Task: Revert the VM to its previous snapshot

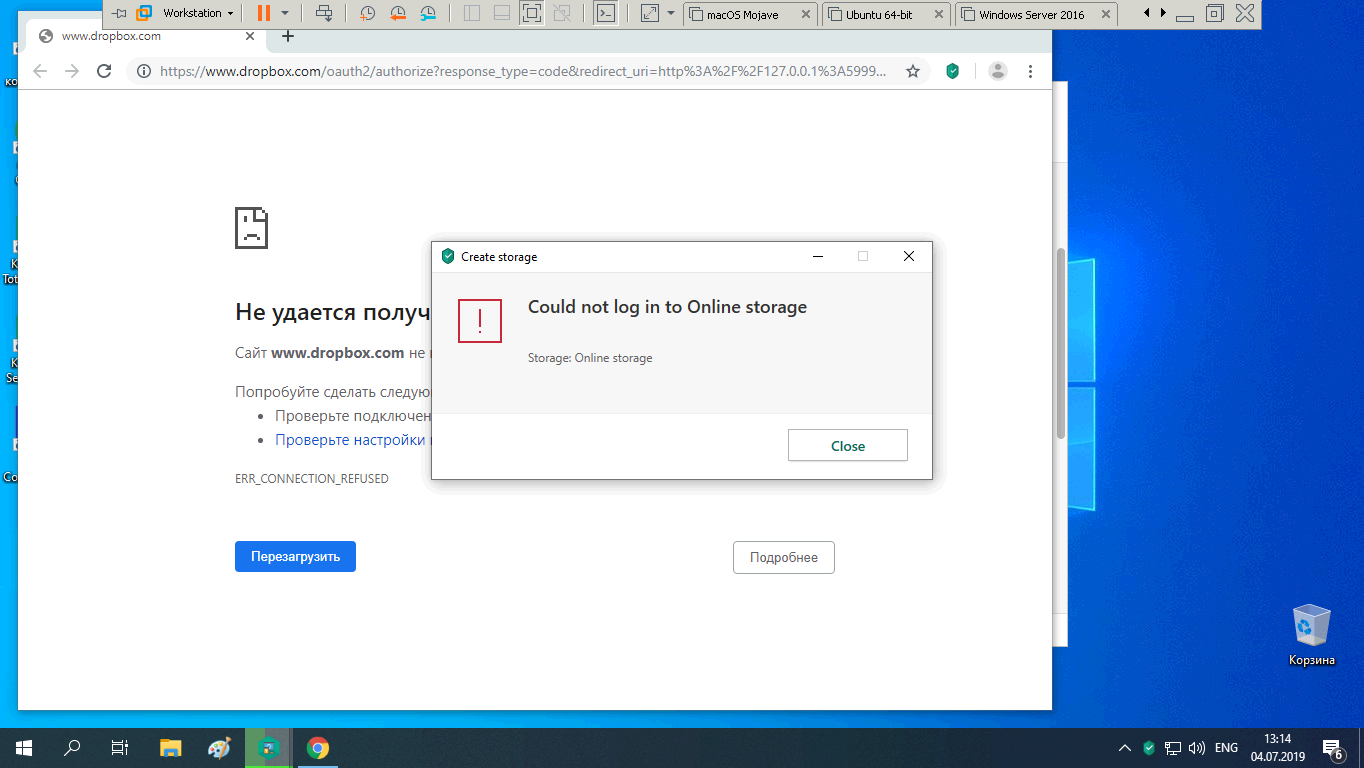Action: point(398,14)
